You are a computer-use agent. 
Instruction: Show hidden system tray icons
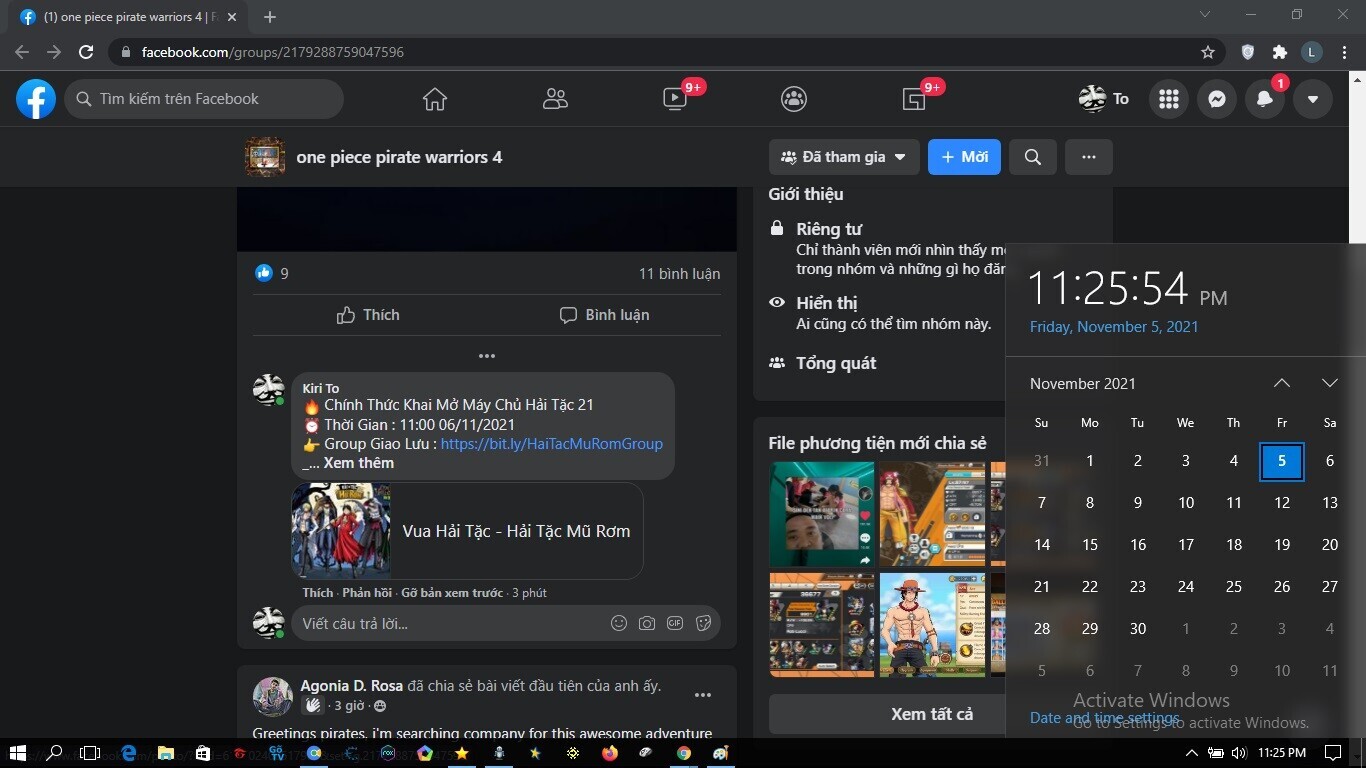coord(1191,753)
